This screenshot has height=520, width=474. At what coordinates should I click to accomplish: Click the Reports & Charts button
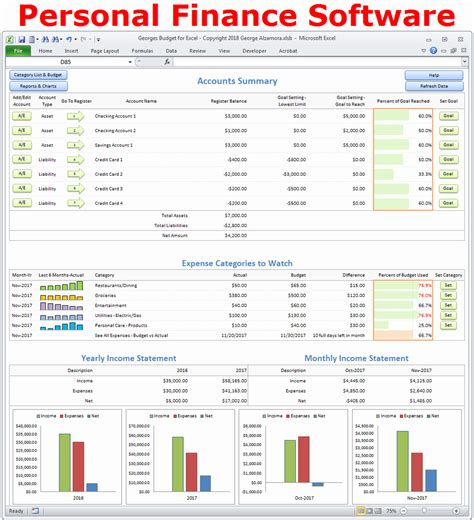point(38,86)
